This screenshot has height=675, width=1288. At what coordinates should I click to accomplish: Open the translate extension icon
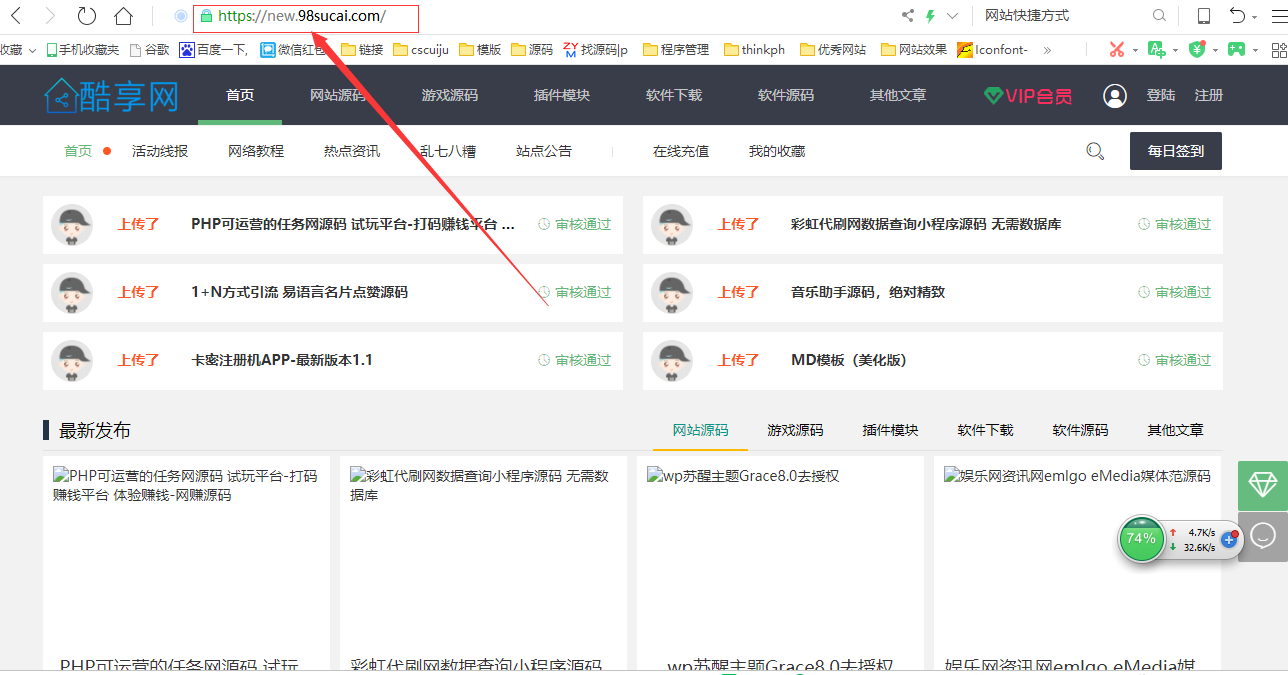point(1157,49)
